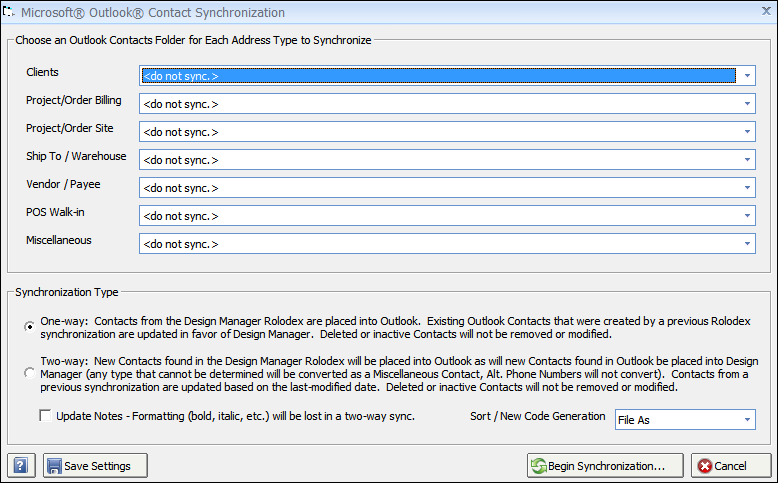Click the Synchronization Type group heading
778x483 pixels.
tap(66, 292)
